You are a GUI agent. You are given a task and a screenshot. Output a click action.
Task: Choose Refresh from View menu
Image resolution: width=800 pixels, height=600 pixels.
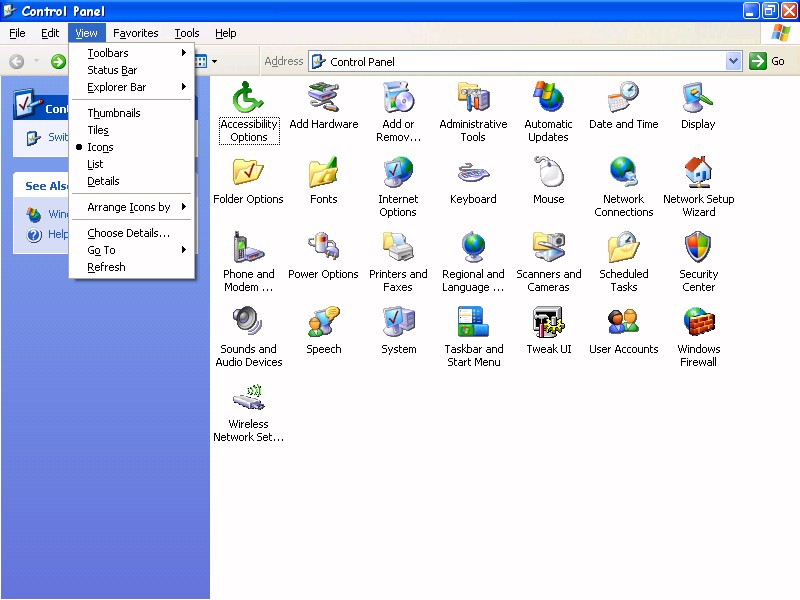click(132, 267)
